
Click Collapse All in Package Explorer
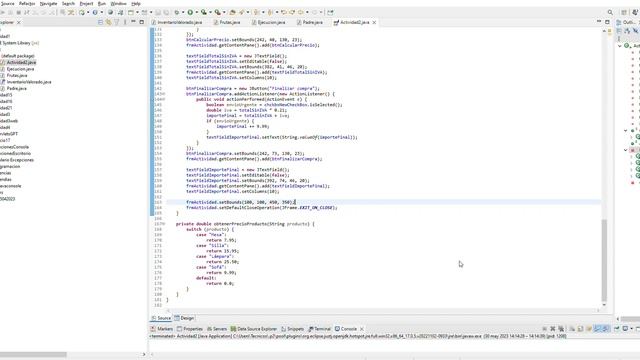pyautogui.click(x=100, y=22)
